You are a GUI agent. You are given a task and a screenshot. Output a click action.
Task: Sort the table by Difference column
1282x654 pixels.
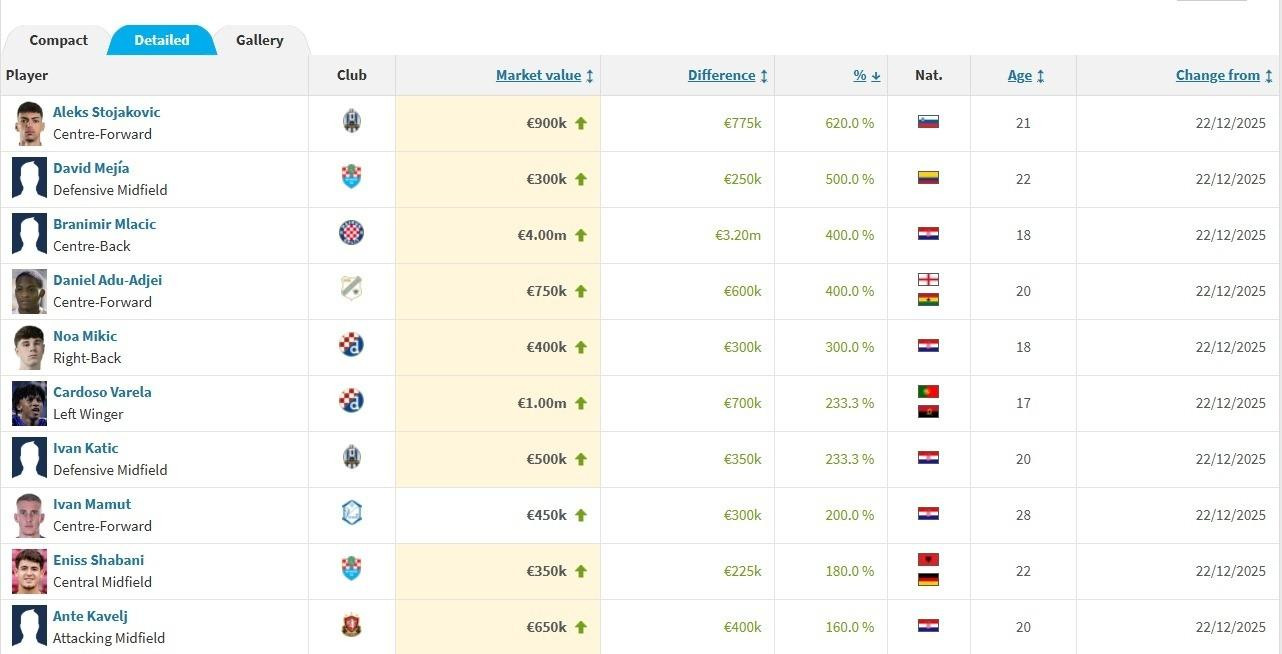coord(721,76)
